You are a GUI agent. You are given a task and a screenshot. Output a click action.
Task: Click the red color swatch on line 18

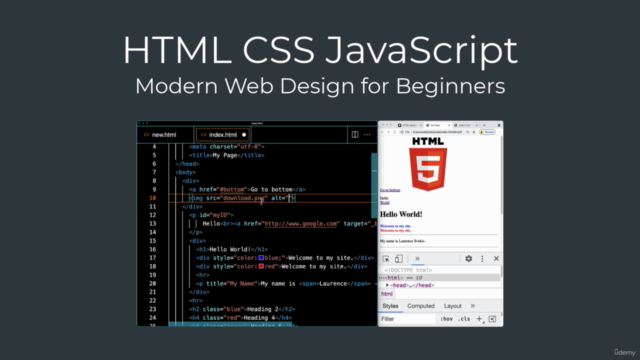(x=261, y=266)
